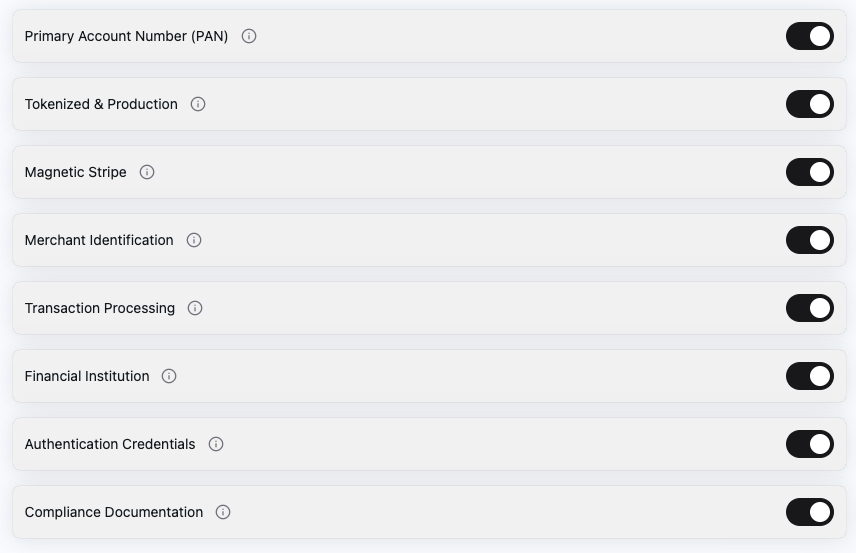Click the Compliance Documentation label
The height and width of the screenshot is (553, 856).
[114, 512]
